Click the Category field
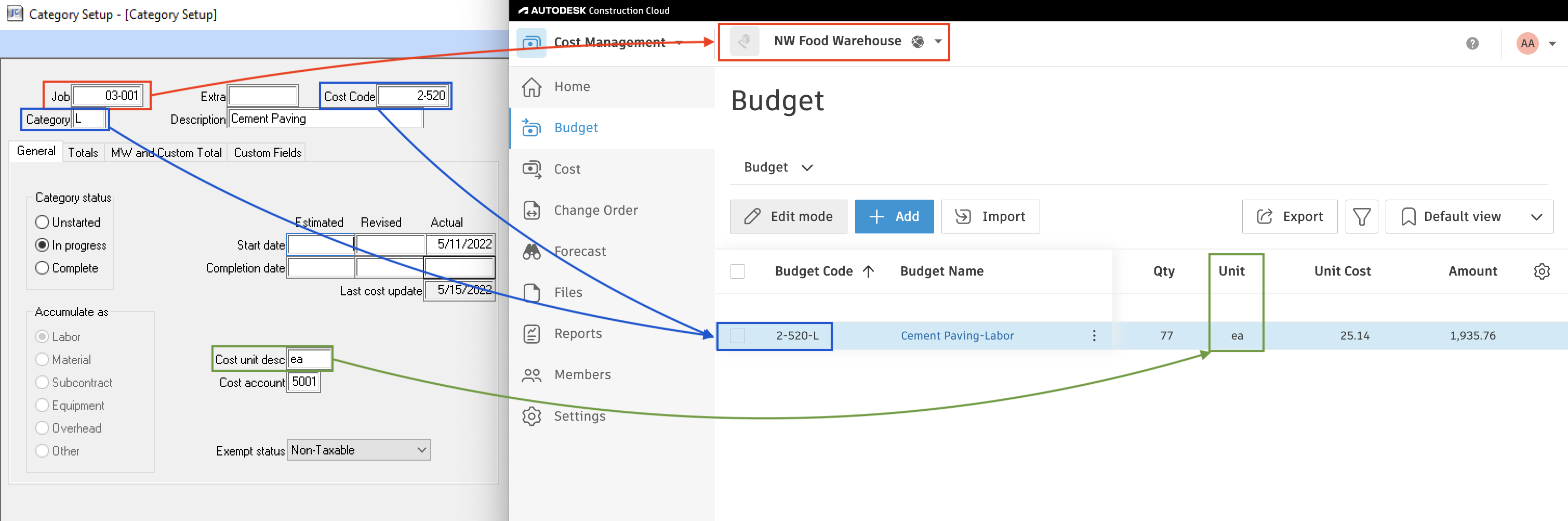1568x521 pixels. point(89,119)
